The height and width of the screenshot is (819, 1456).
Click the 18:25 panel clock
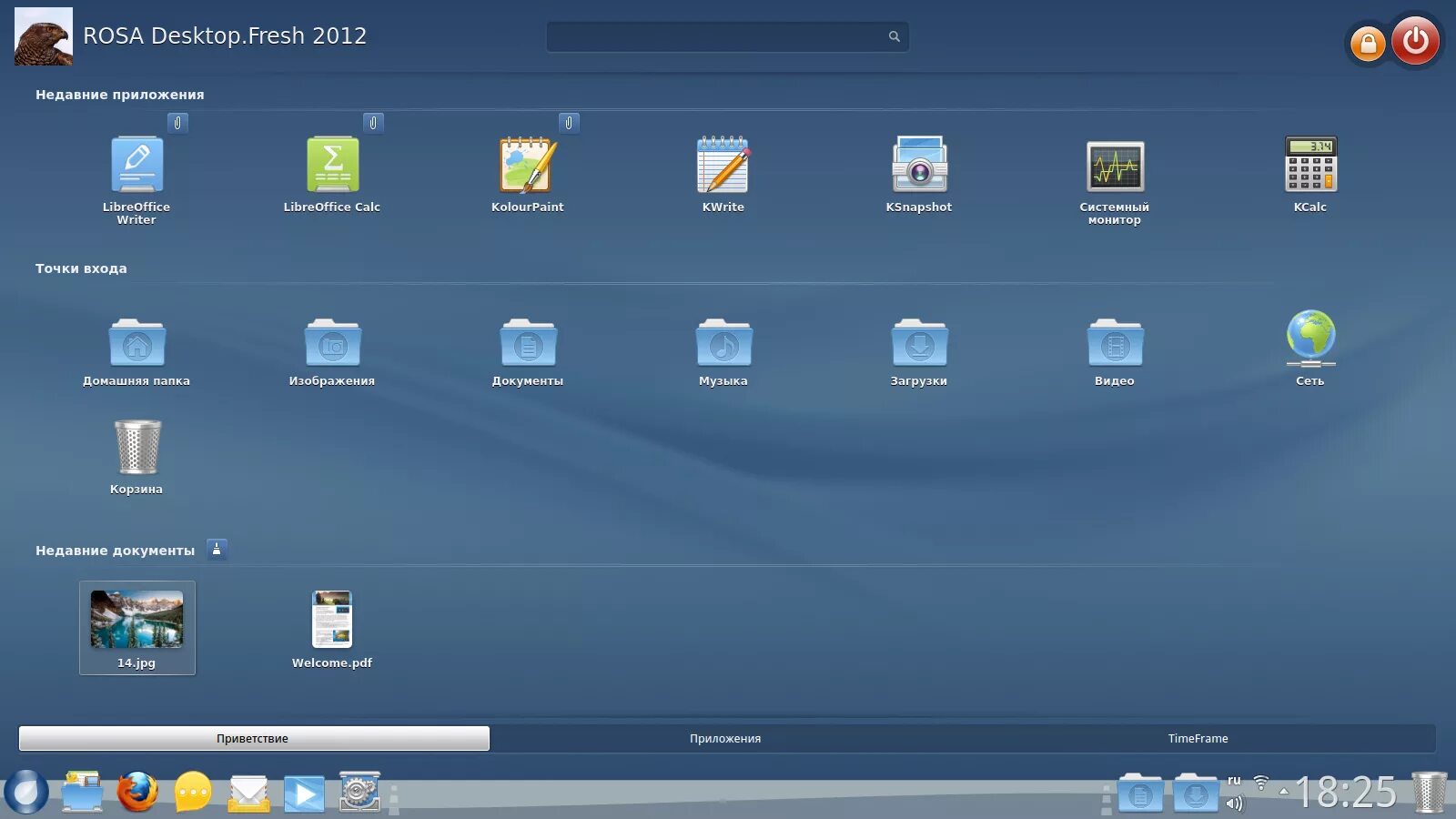(x=1346, y=792)
